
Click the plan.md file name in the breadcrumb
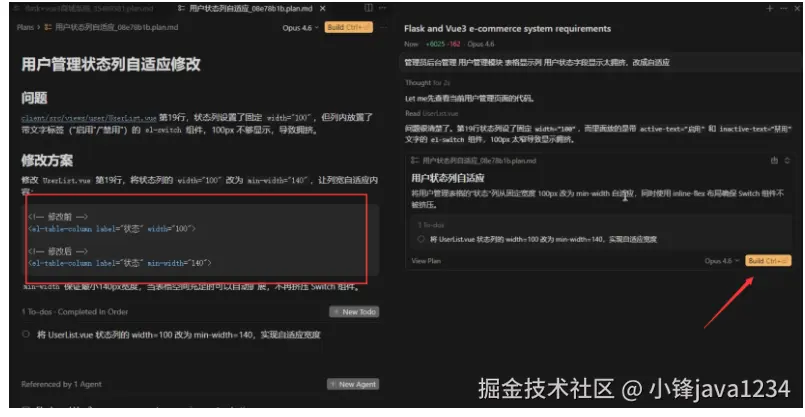pos(117,27)
